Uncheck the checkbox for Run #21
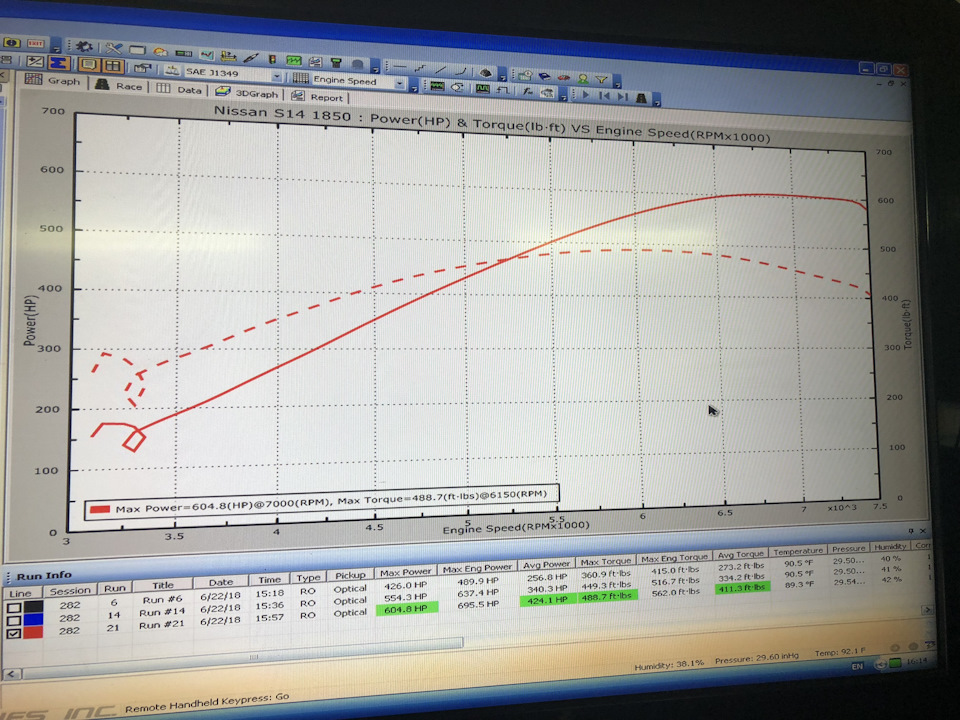The width and height of the screenshot is (960, 720). pos(13,634)
